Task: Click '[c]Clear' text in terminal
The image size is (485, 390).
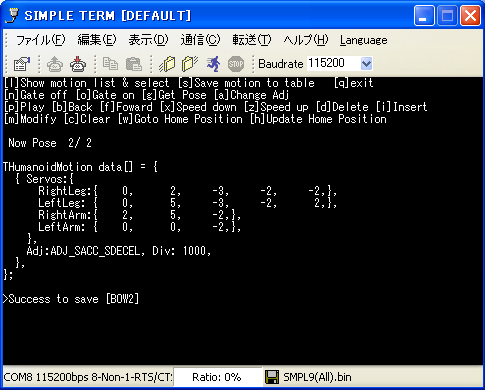Action: (x=87, y=119)
